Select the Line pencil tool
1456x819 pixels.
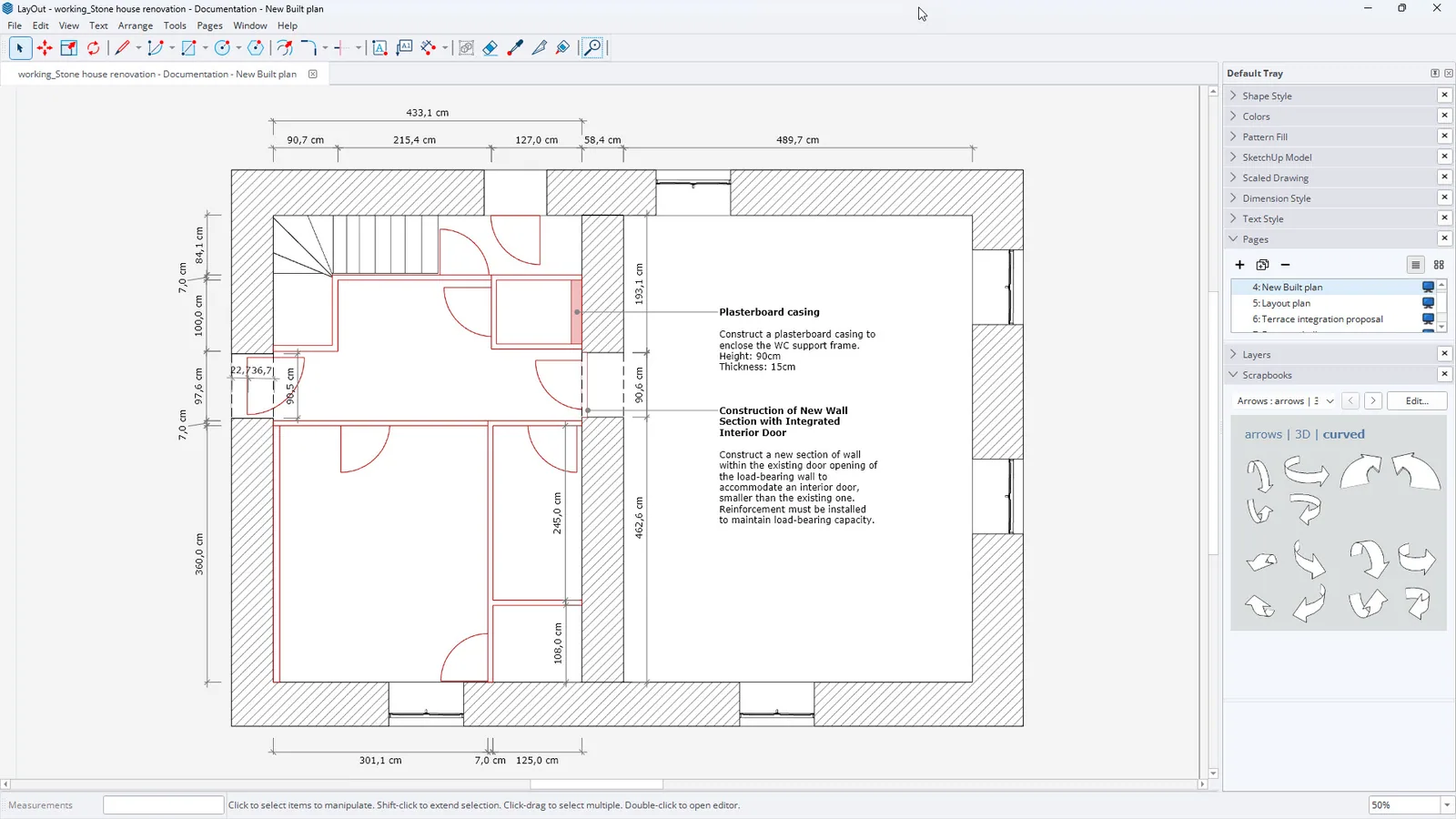(x=122, y=48)
